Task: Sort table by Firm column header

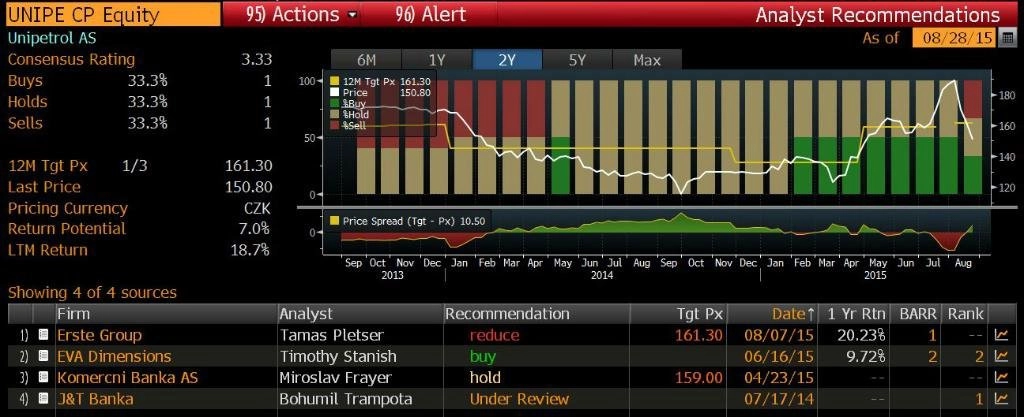Action: coord(166,314)
